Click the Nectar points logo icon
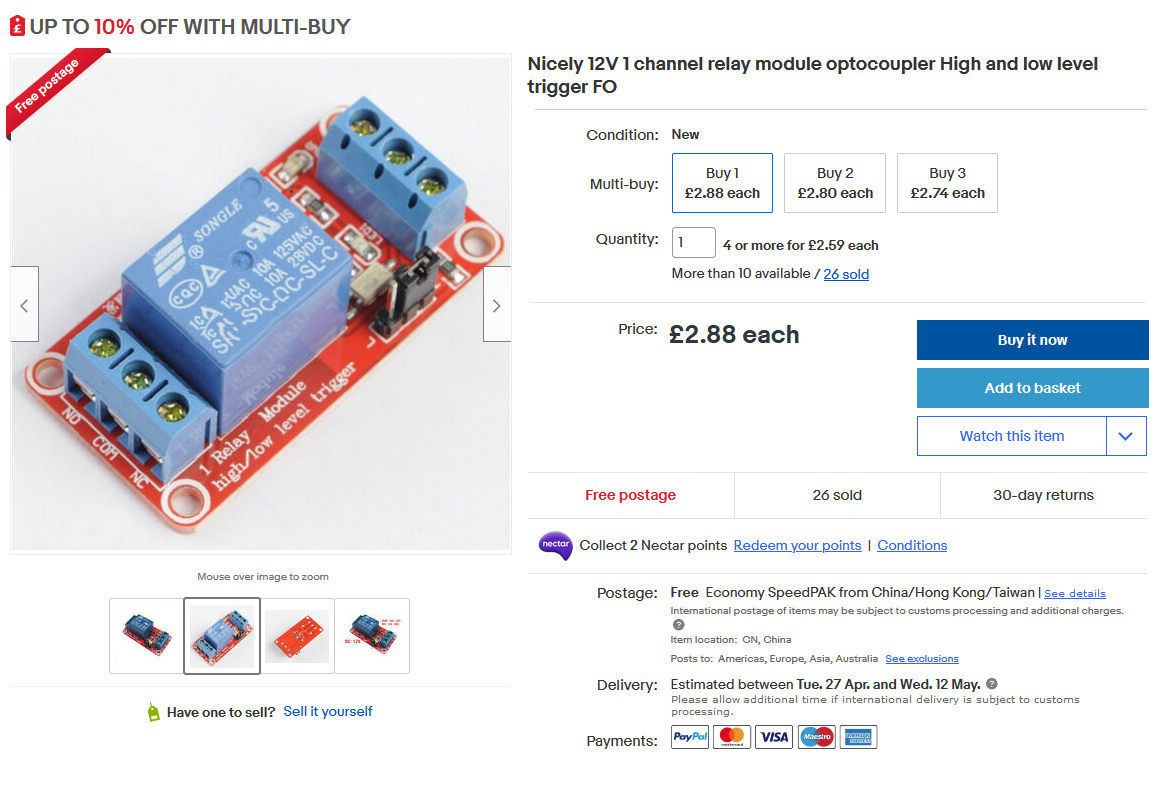The image size is (1162, 786). point(555,546)
